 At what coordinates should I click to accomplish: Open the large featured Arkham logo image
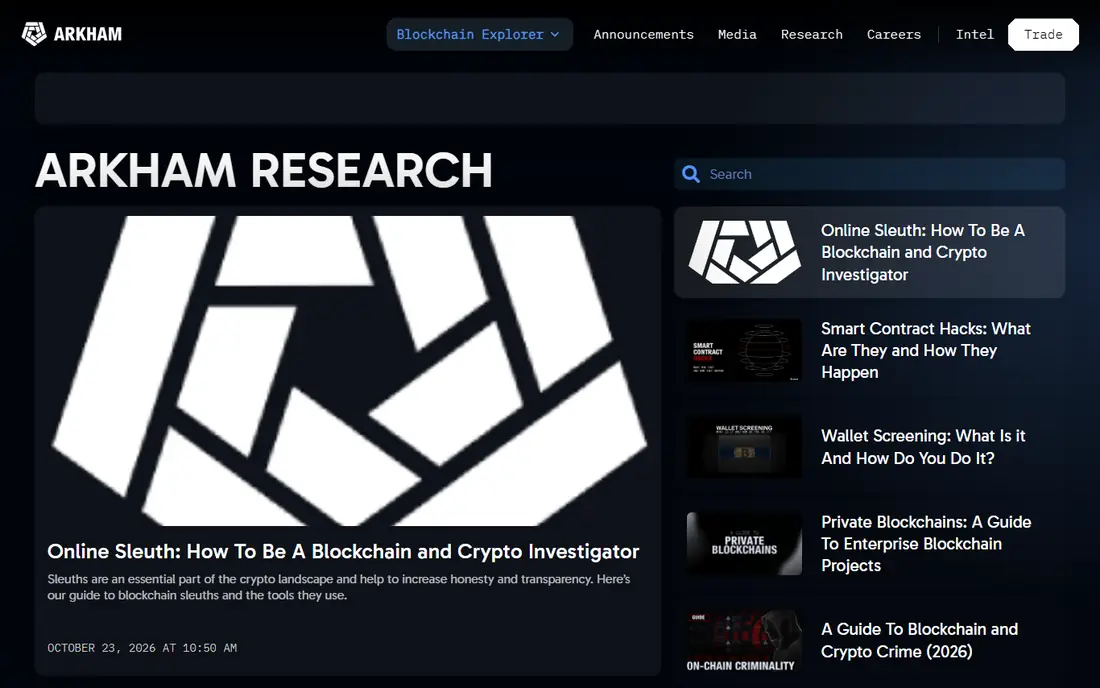(348, 370)
